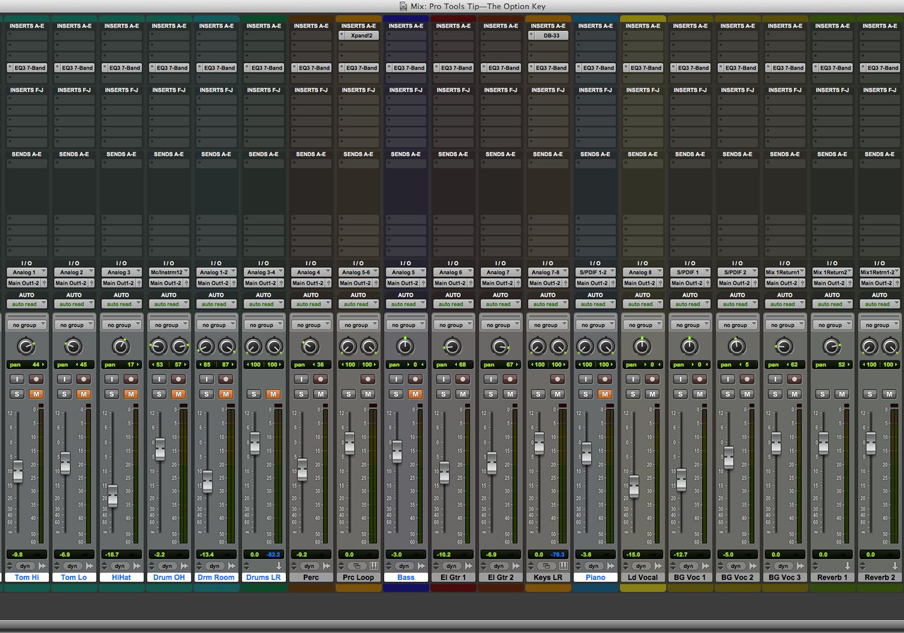
Task: Click the volume fader on BG Voc 3
Action: pos(776,443)
